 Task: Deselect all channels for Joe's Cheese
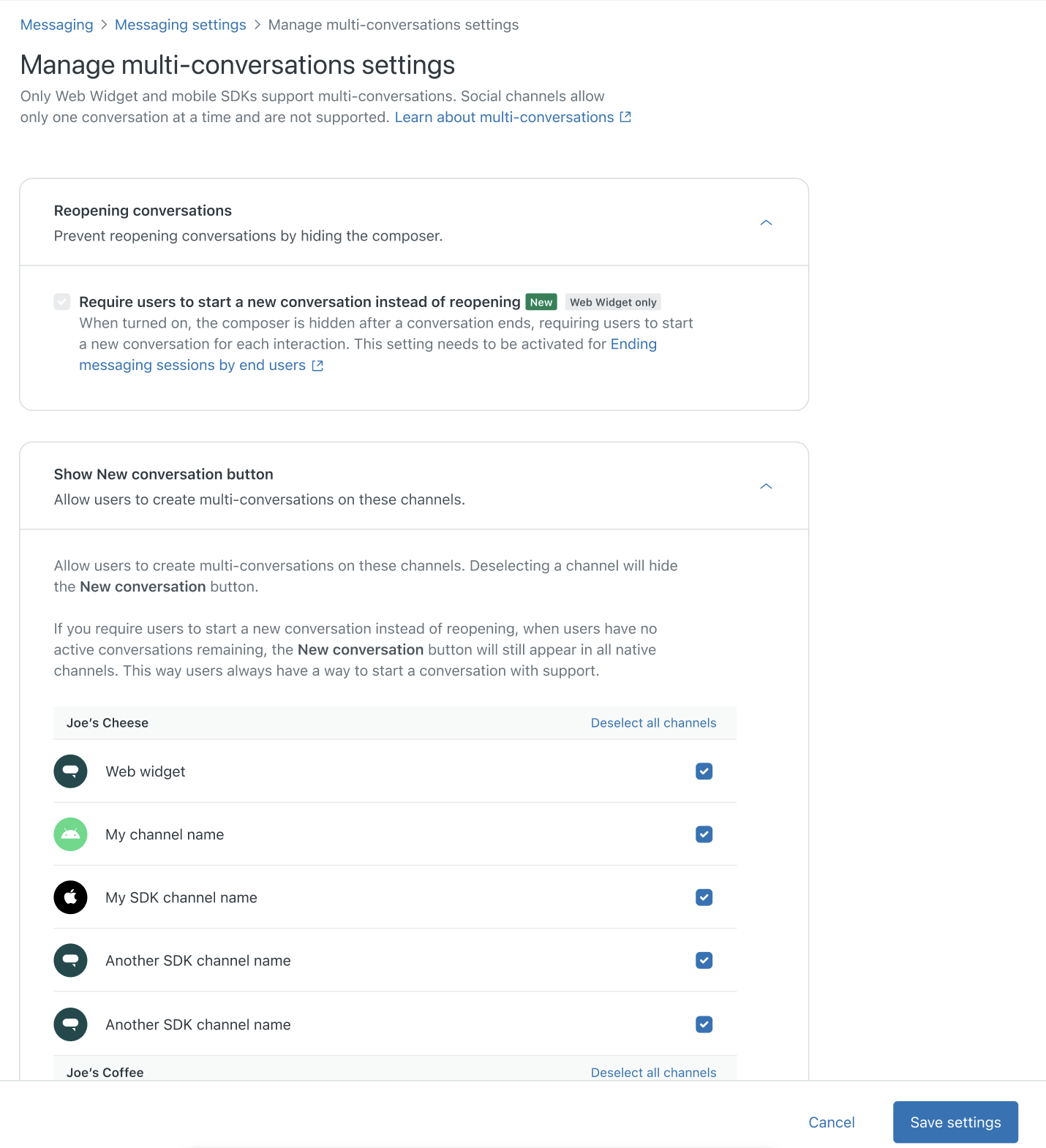(653, 722)
